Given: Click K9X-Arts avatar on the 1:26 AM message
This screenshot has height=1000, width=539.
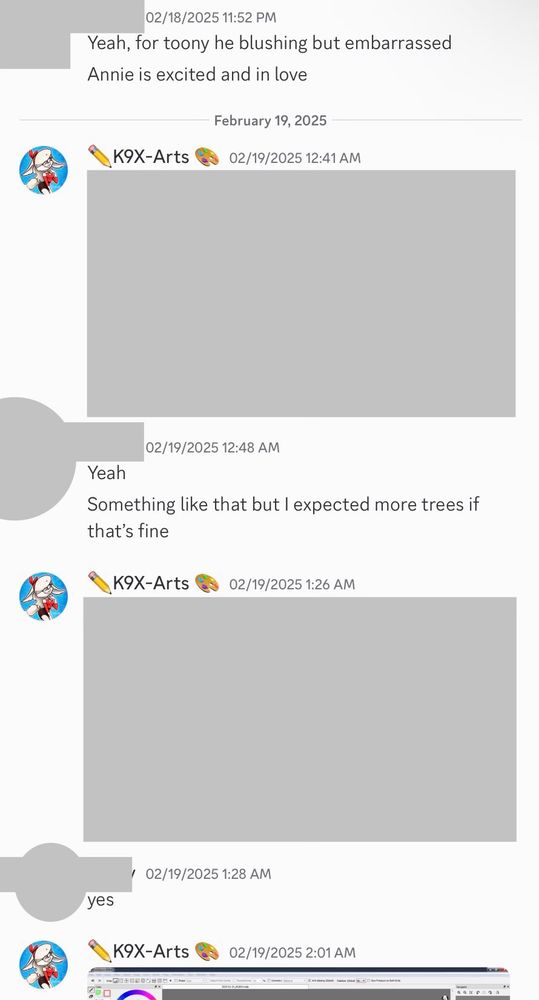Looking at the screenshot, I should point(43,596).
